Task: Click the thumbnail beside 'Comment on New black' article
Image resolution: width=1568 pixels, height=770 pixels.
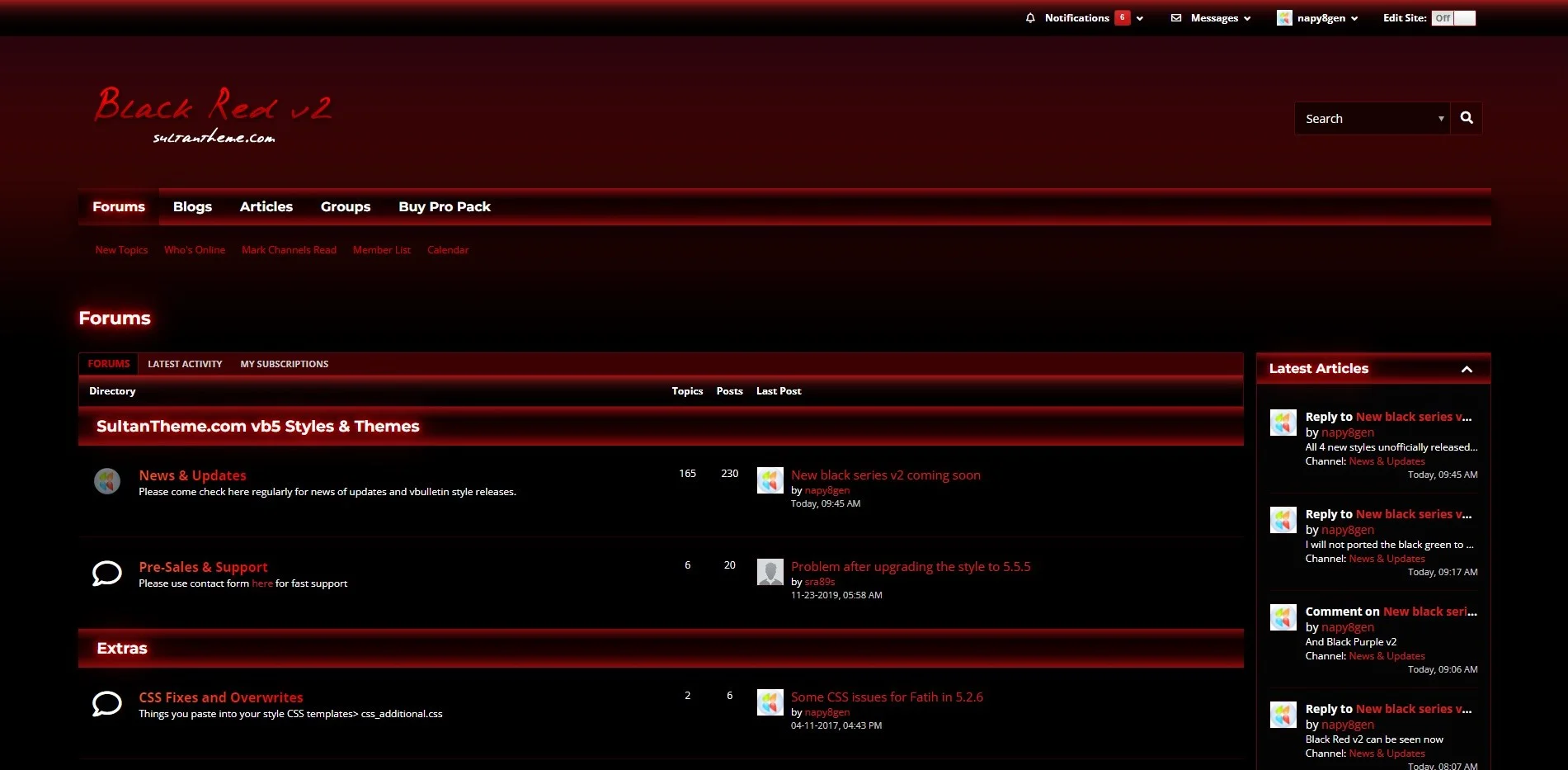Action: [x=1283, y=616]
